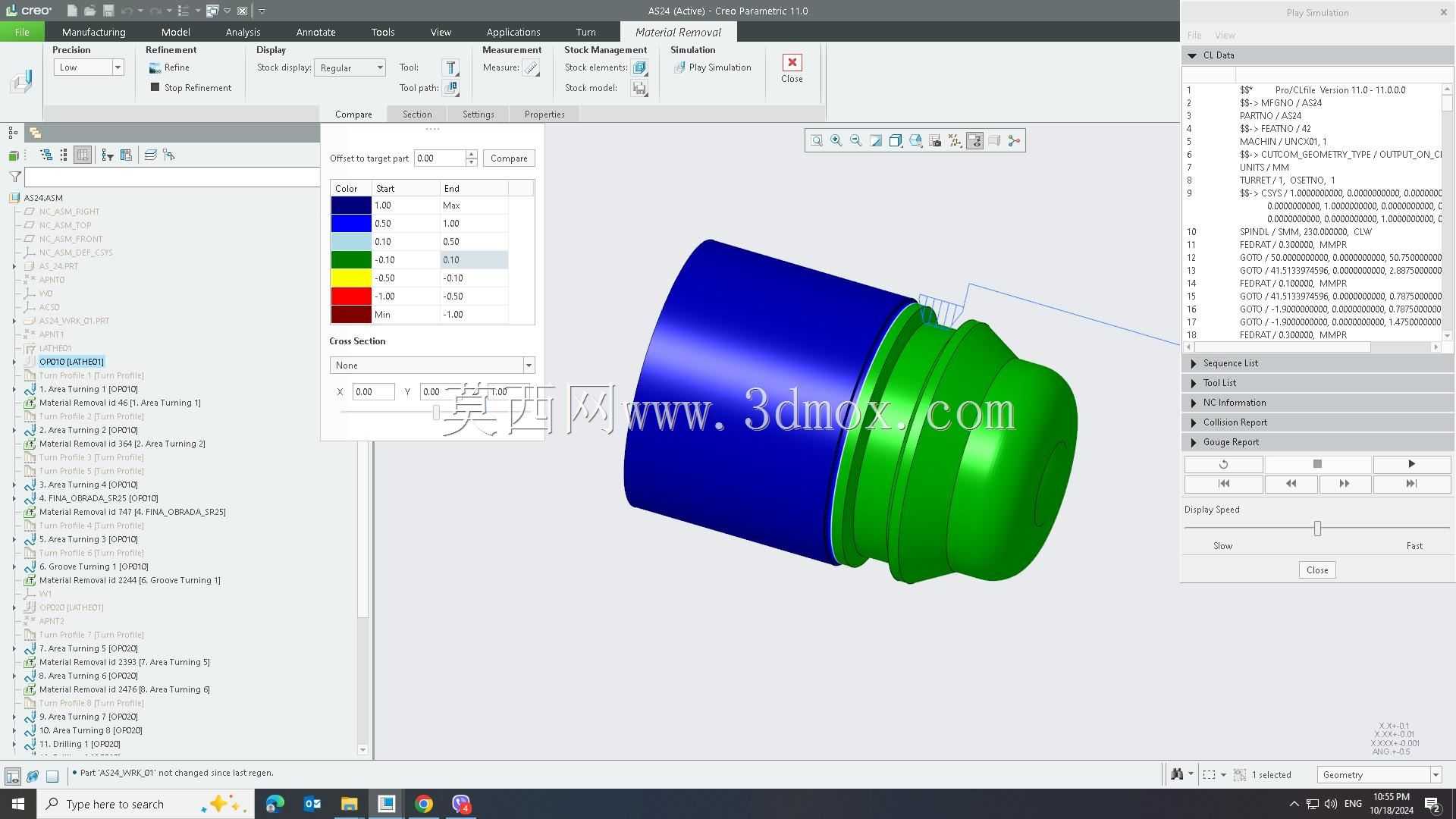Click the Measure icon in ribbon

pos(532,68)
